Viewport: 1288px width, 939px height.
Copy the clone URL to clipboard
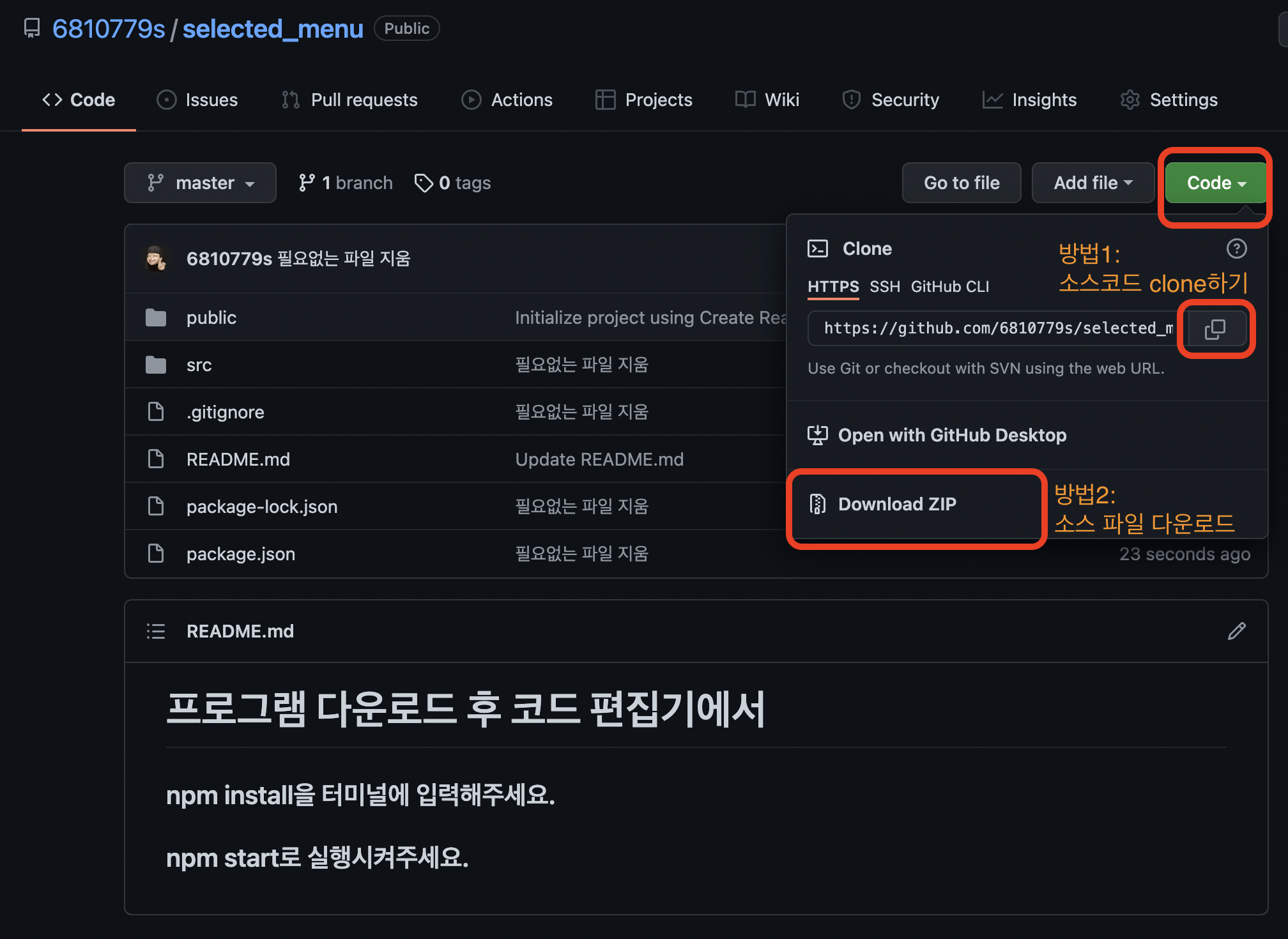point(1215,329)
